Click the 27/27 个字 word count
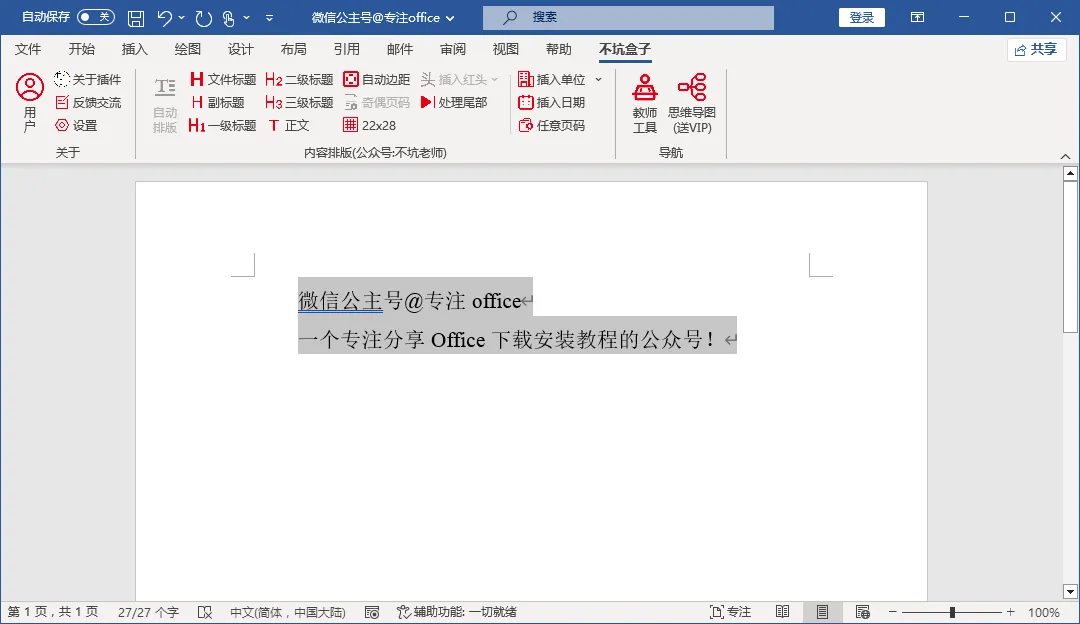1080x624 pixels. click(148, 612)
